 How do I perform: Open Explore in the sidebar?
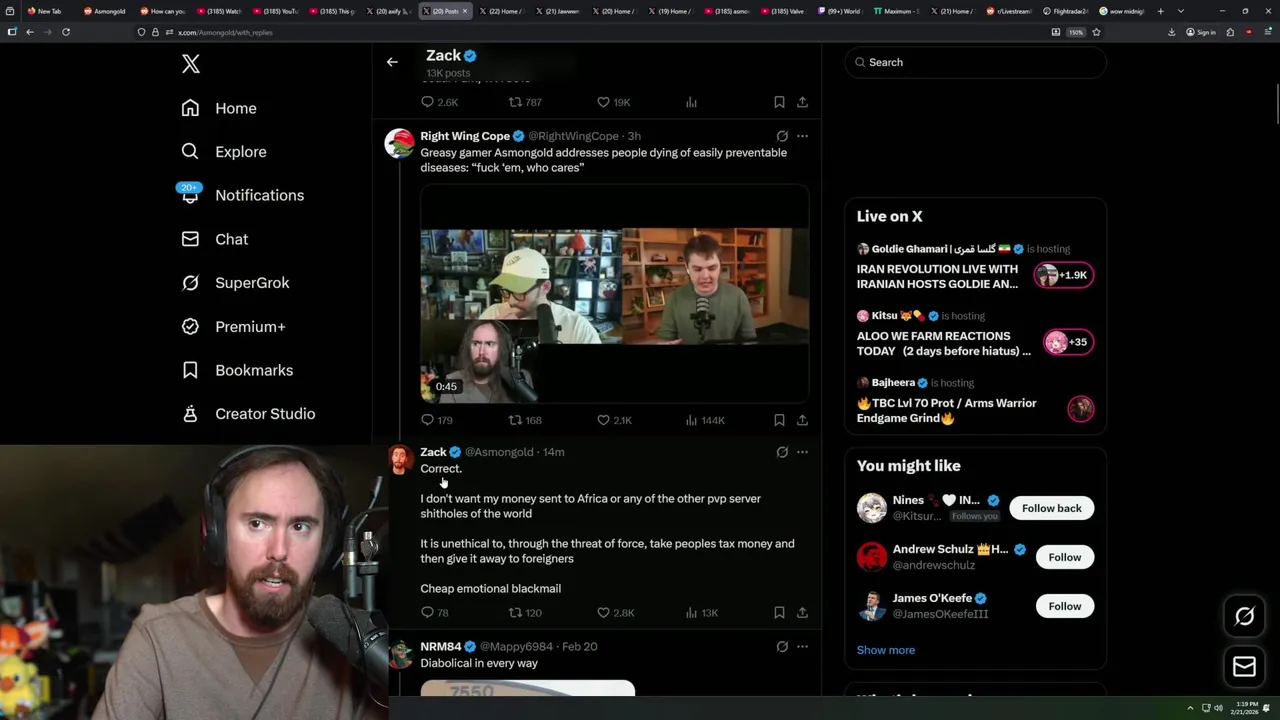point(223,152)
